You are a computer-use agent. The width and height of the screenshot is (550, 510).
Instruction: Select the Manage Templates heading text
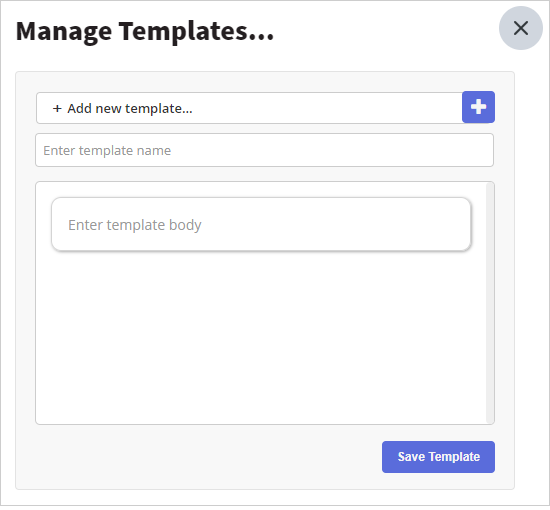[x=145, y=32]
